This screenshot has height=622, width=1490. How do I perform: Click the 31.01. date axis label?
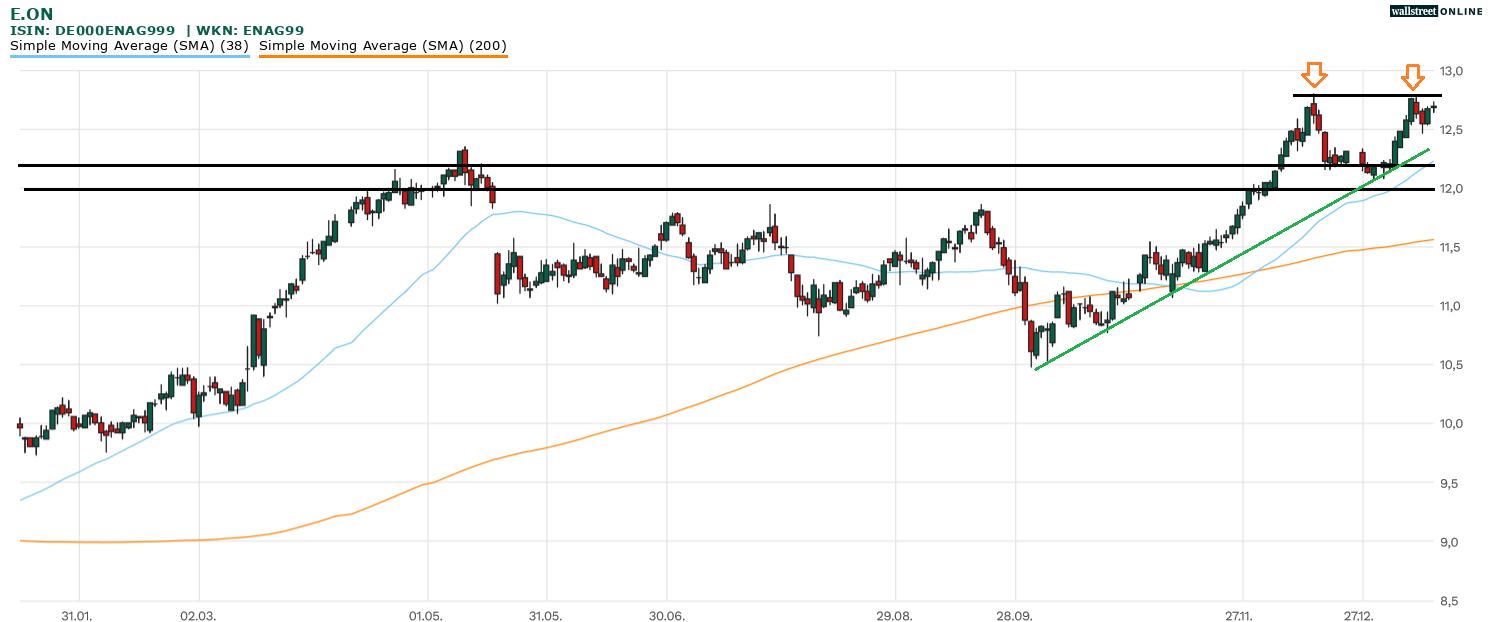[77, 615]
